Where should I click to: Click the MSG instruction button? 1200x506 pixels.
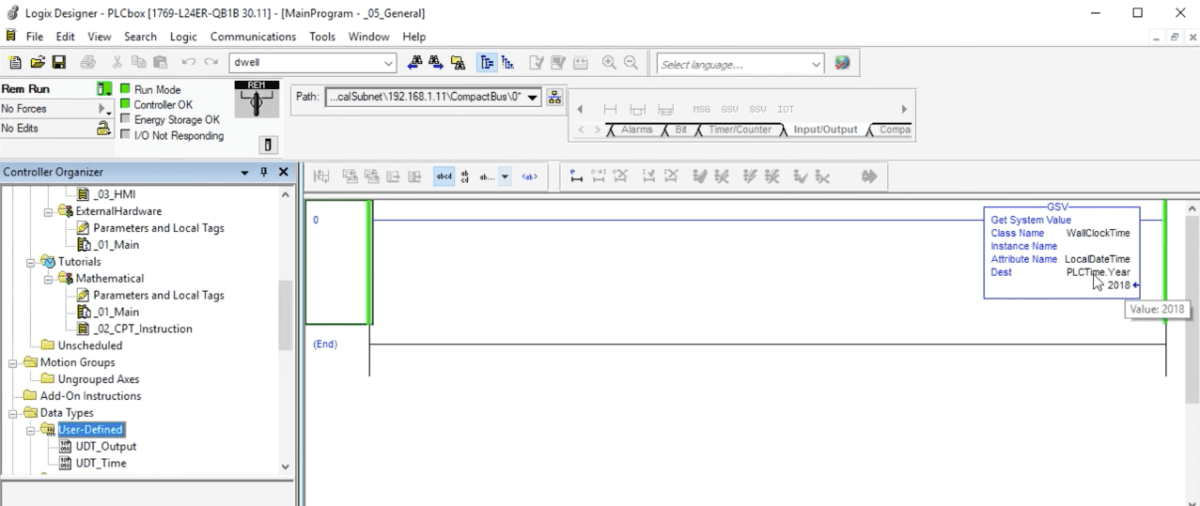point(701,109)
